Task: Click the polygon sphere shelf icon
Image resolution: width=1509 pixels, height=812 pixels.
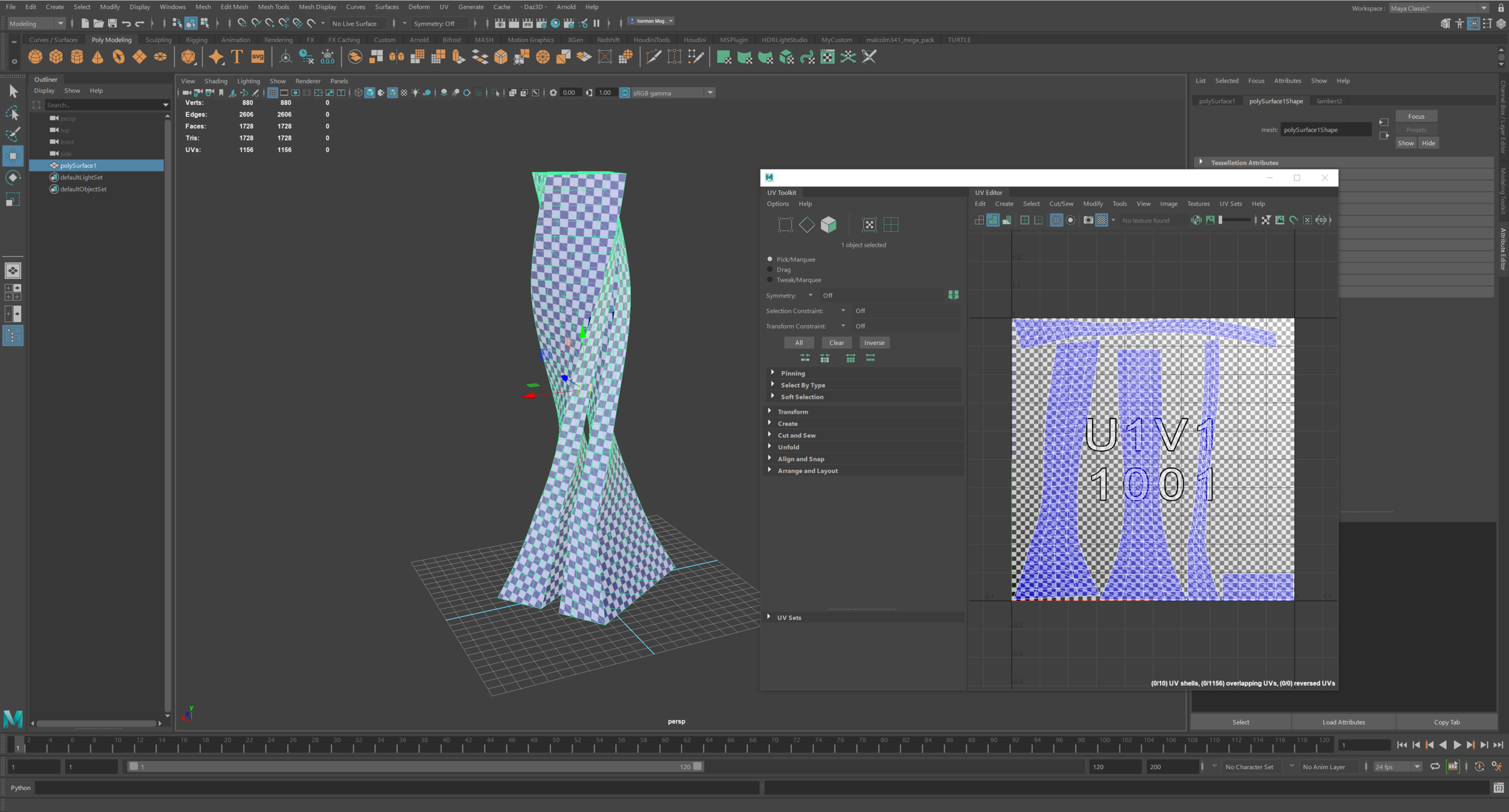Action: click(36, 57)
